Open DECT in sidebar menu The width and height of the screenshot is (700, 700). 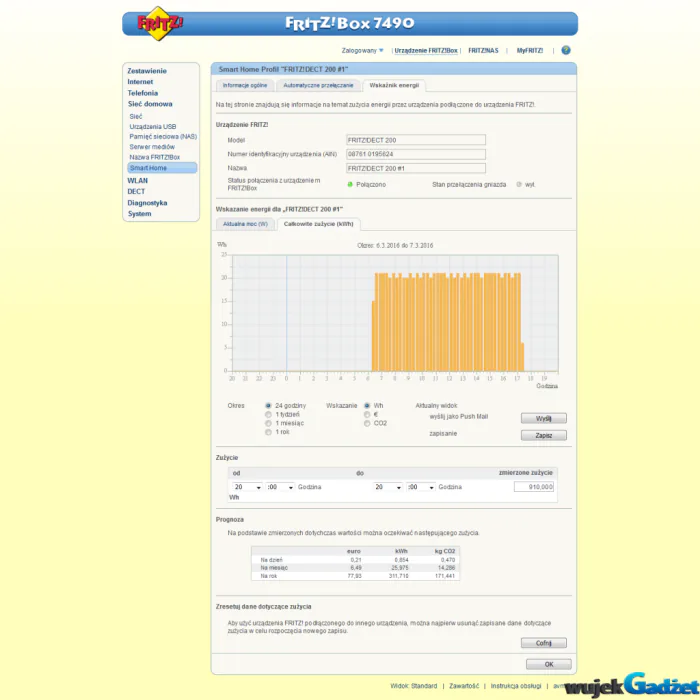[x=136, y=192]
